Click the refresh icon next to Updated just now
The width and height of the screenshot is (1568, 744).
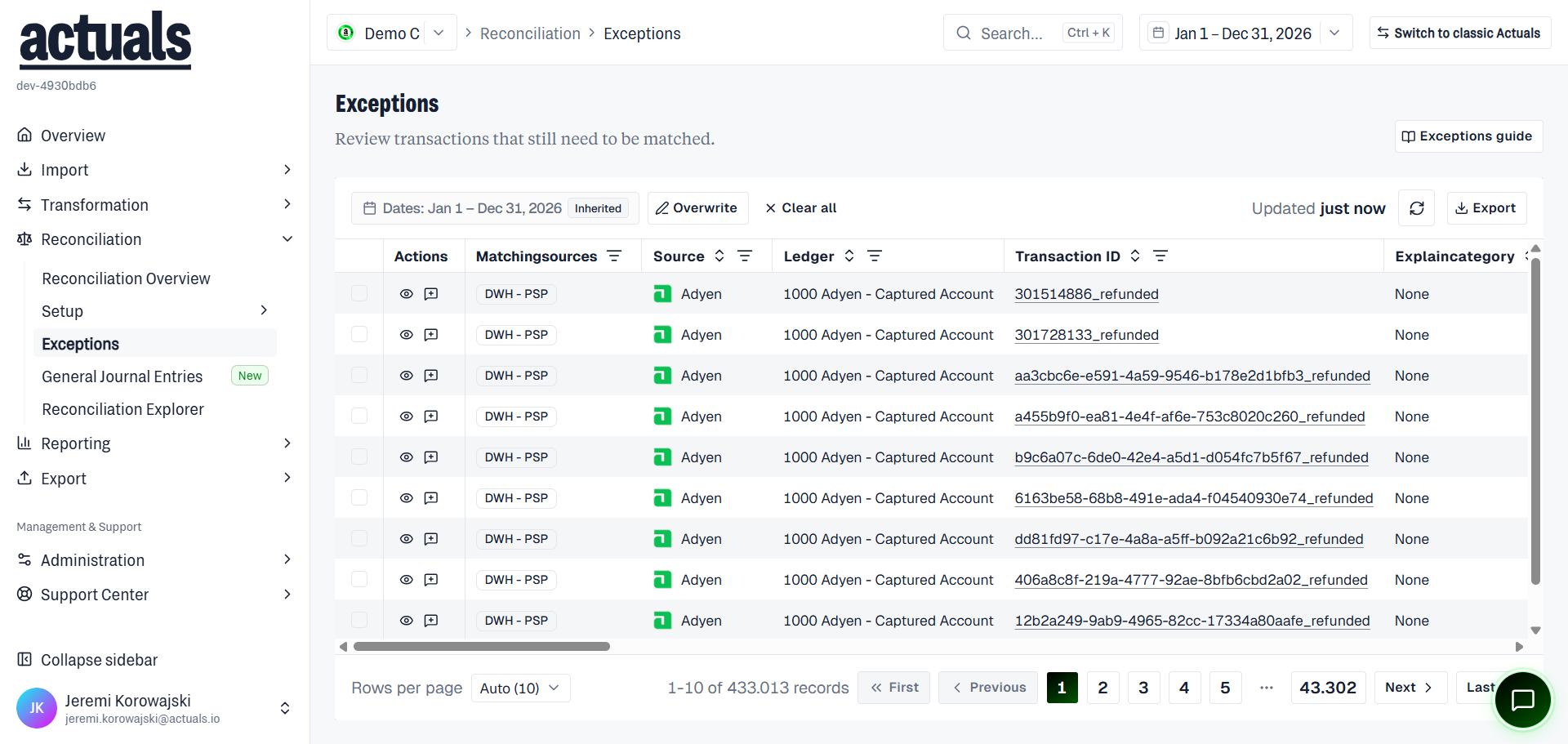pos(1417,208)
